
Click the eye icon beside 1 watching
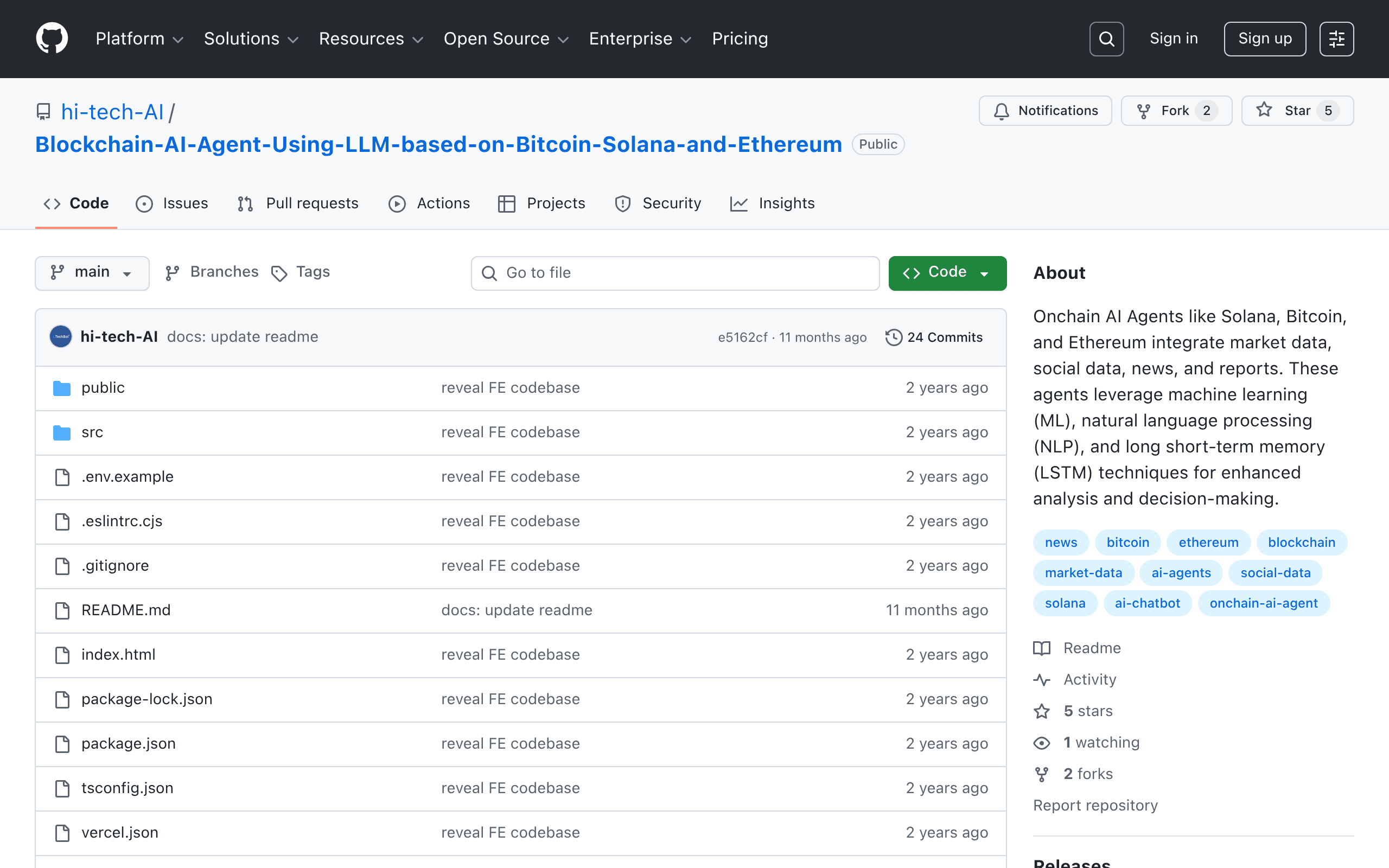(x=1042, y=743)
